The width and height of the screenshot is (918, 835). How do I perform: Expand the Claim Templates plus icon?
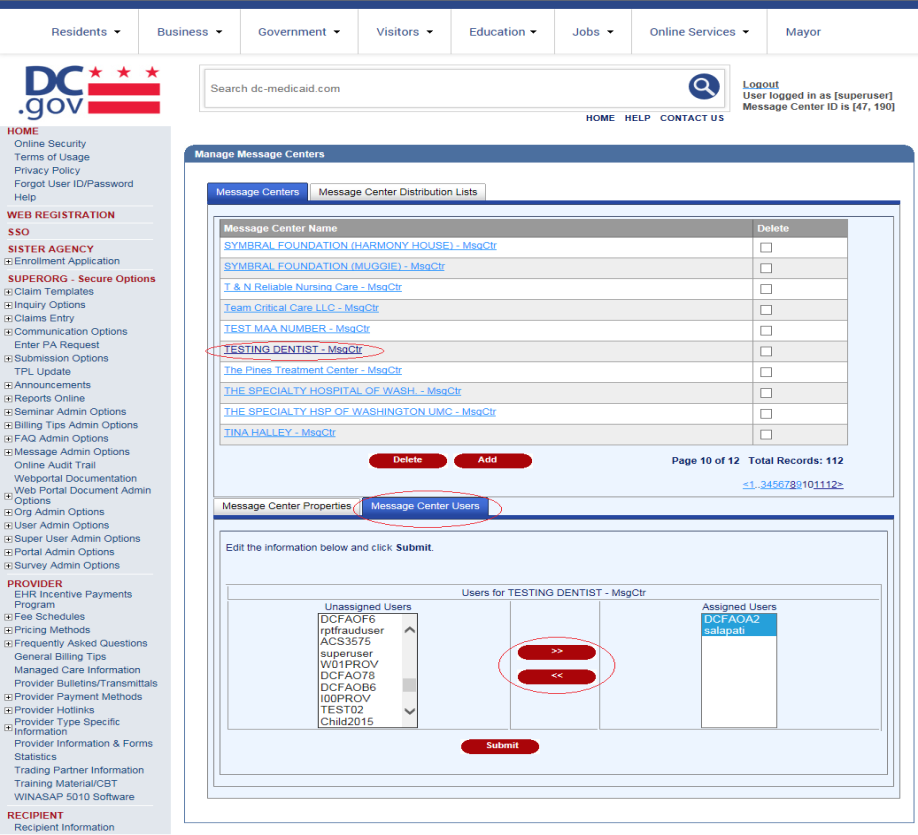click(8, 292)
